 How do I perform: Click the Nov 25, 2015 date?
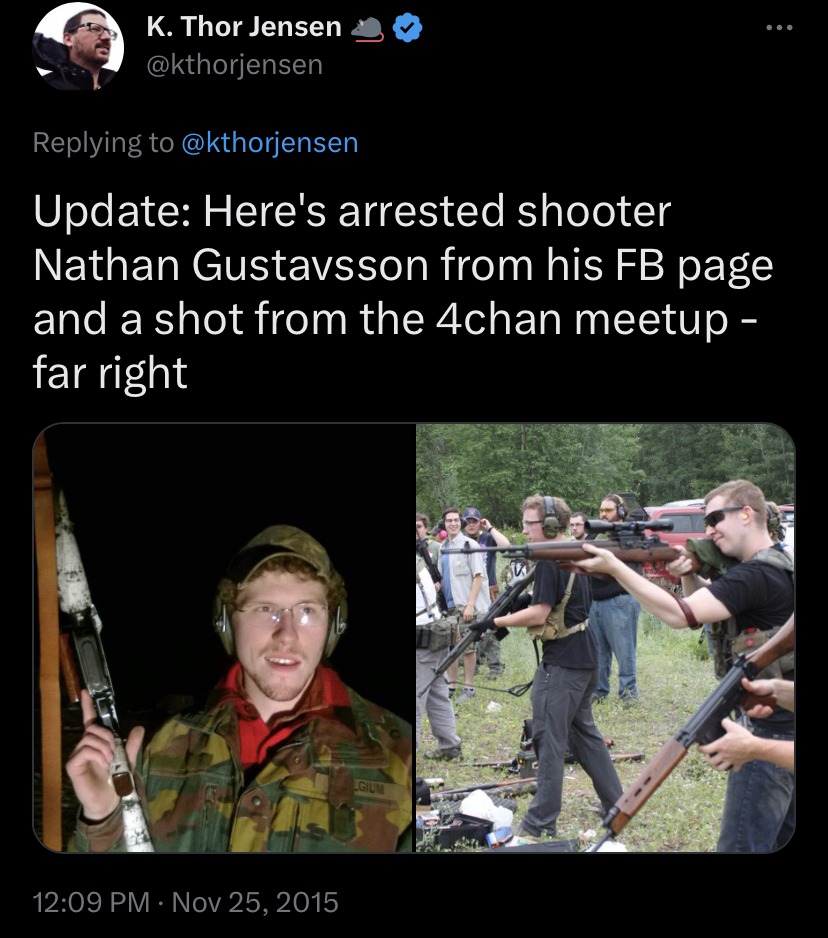255,902
